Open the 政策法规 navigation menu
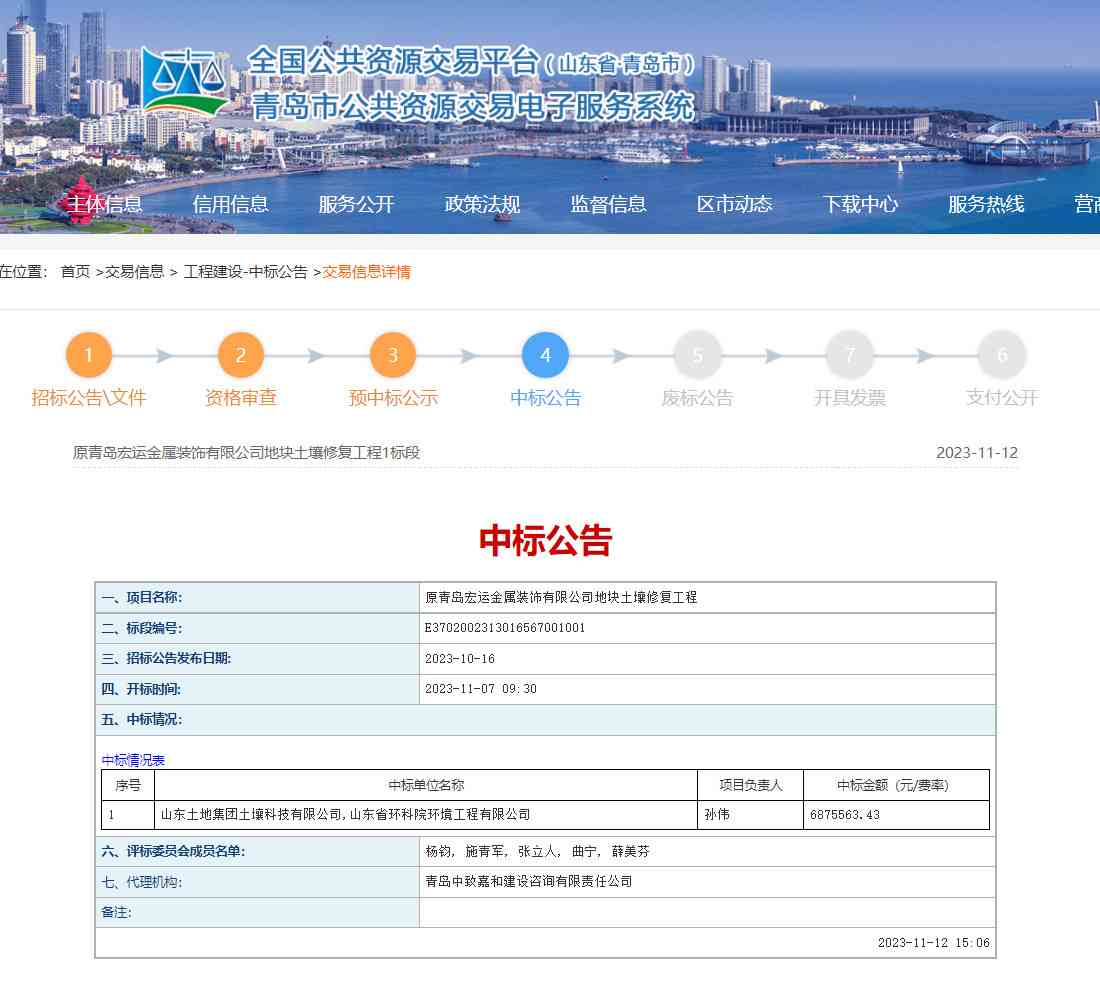The height and width of the screenshot is (999, 1100). [481, 203]
